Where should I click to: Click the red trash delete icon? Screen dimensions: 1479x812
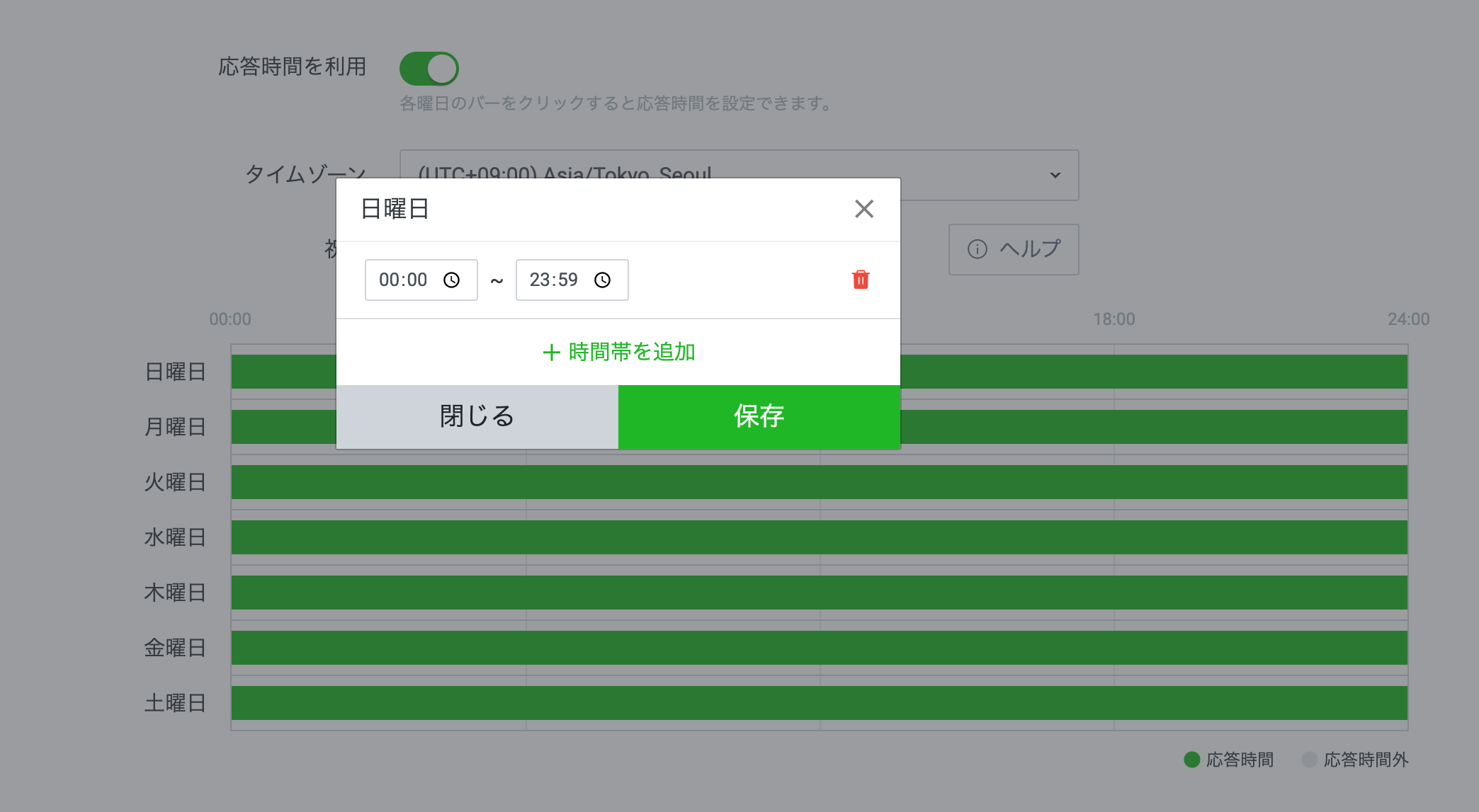(x=861, y=280)
